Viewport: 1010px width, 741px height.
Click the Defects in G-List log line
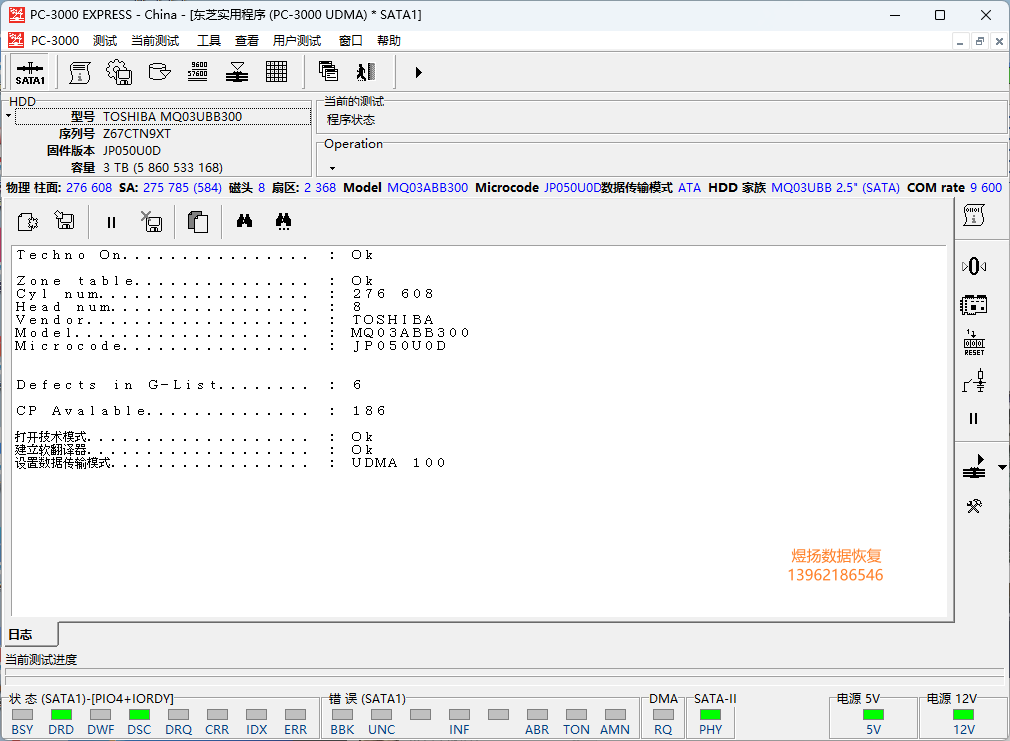[189, 385]
